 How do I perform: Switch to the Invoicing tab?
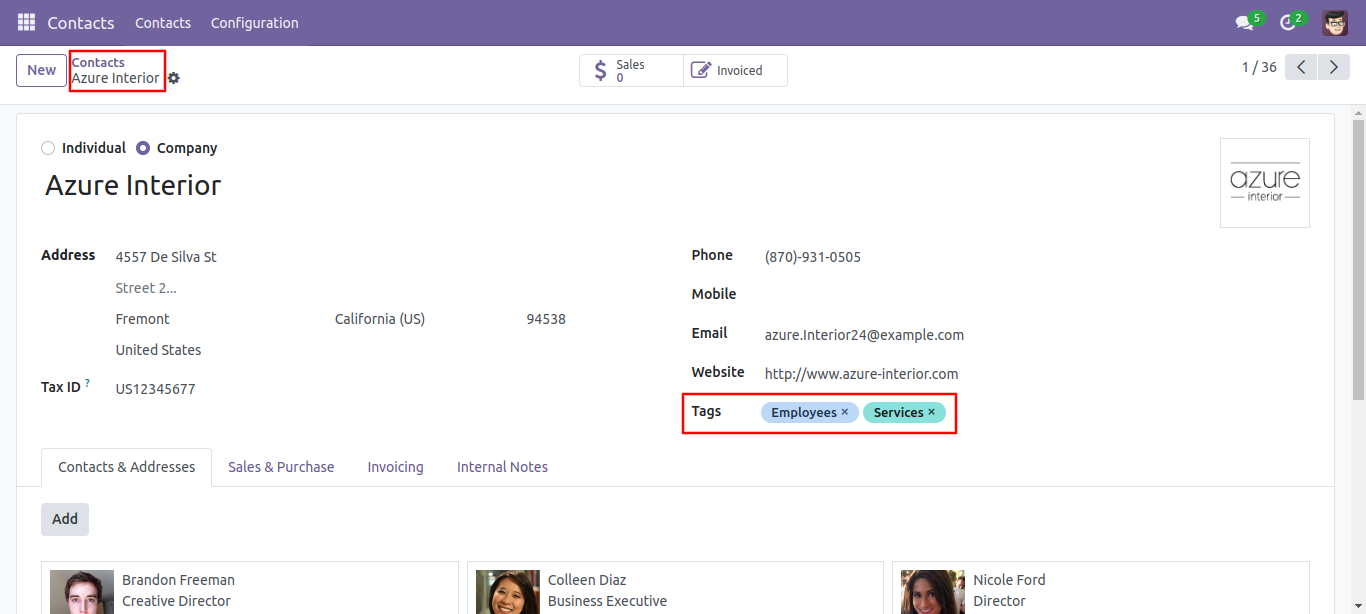395,467
